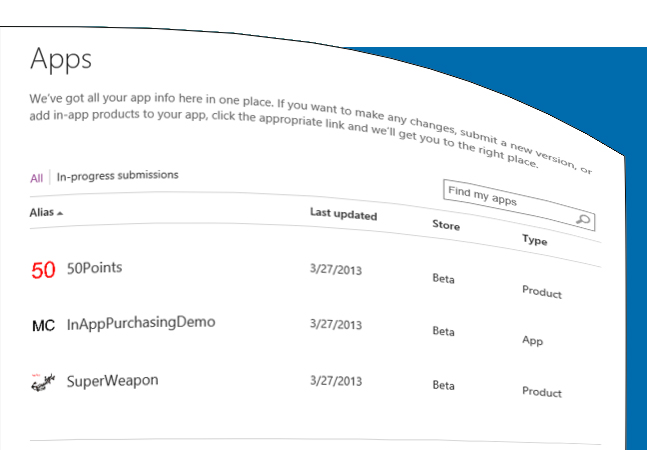Sort the list by Alias column header
The height and width of the screenshot is (450, 647).
[x=41, y=212]
